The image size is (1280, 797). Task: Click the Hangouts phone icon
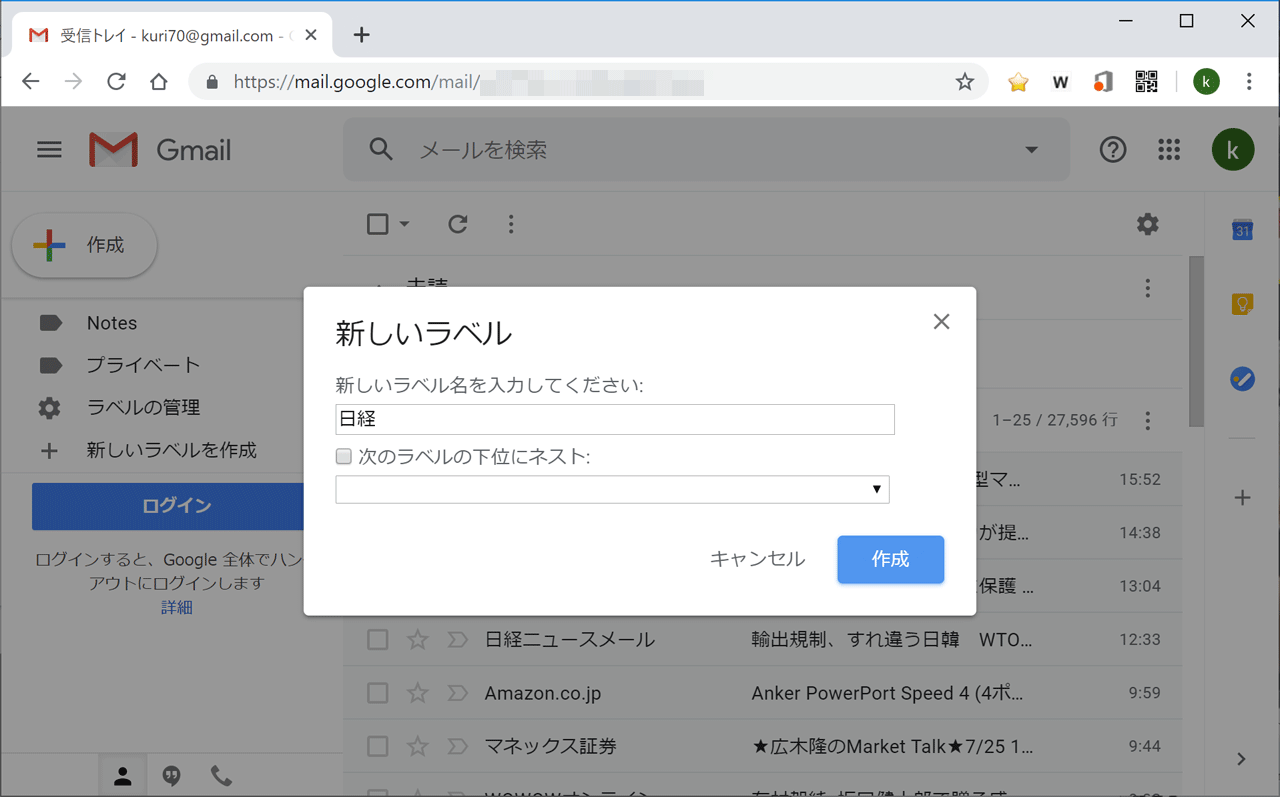click(221, 776)
